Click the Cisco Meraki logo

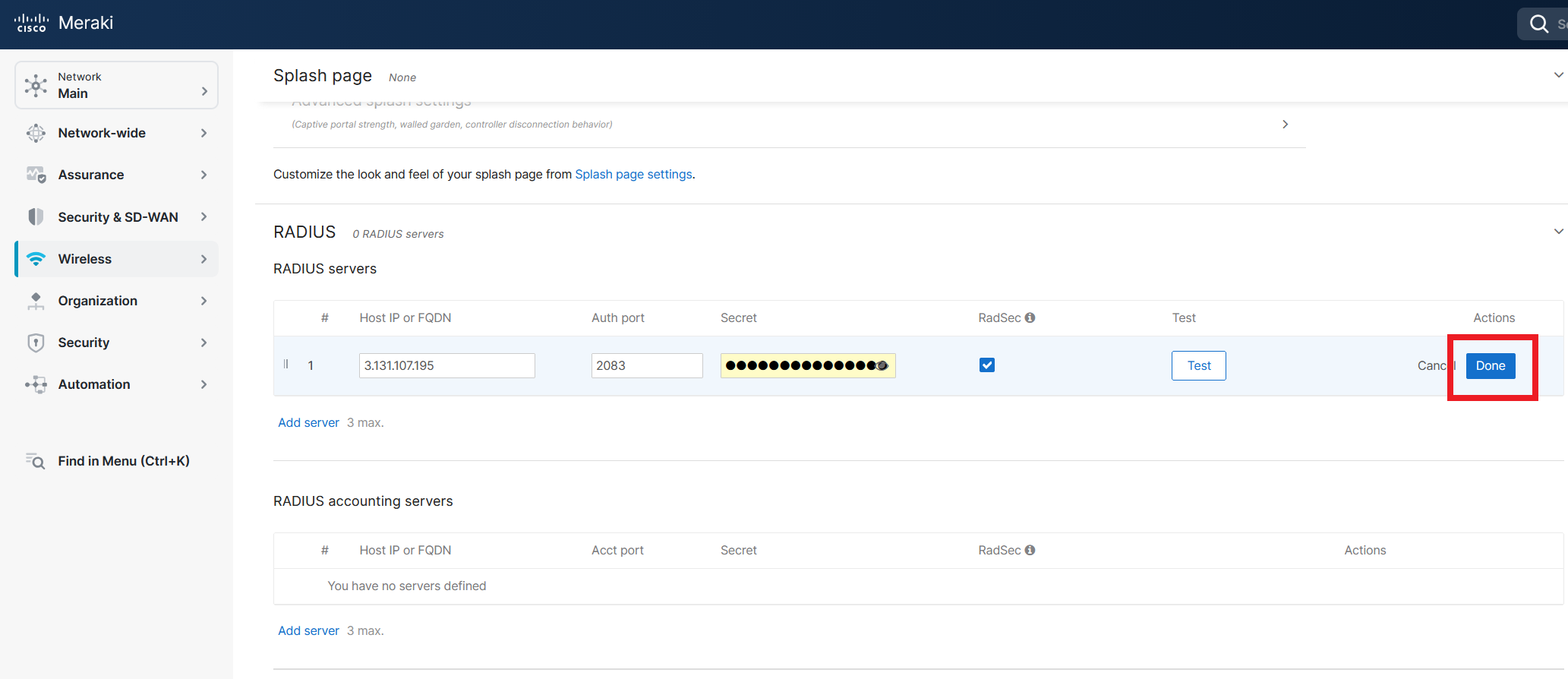(64, 23)
